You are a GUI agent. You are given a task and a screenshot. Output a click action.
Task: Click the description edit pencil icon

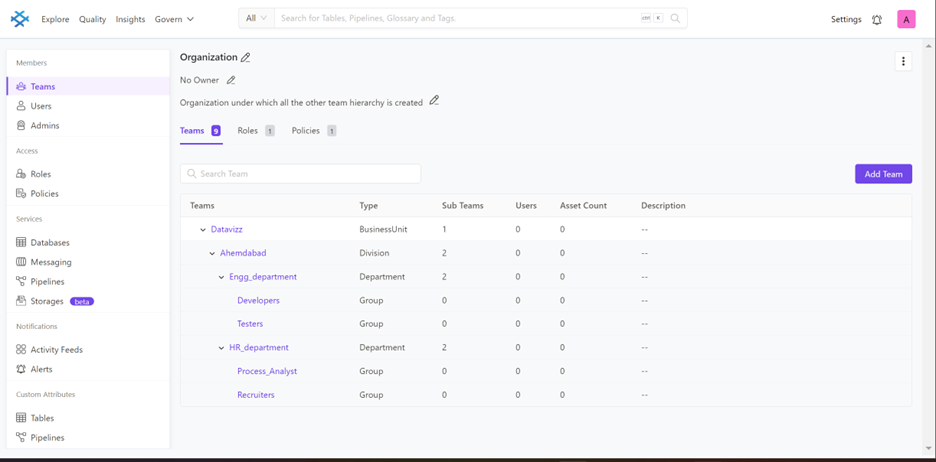click(x=434, y=101)
